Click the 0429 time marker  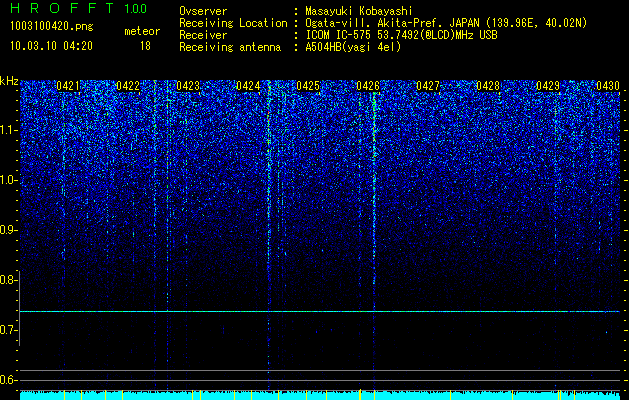(x=548, y=85)
